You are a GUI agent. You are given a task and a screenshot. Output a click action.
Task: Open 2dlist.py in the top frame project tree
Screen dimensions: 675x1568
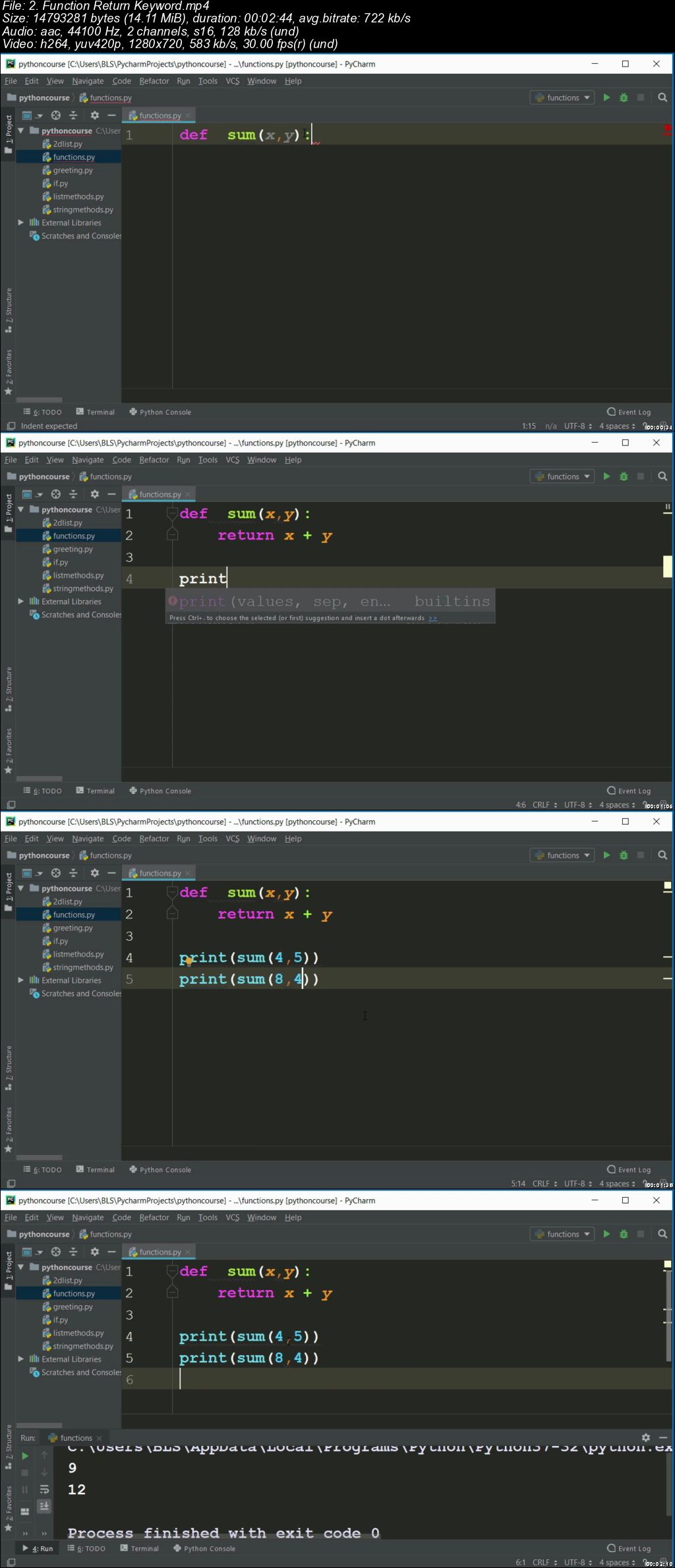(x=63, y=144)
